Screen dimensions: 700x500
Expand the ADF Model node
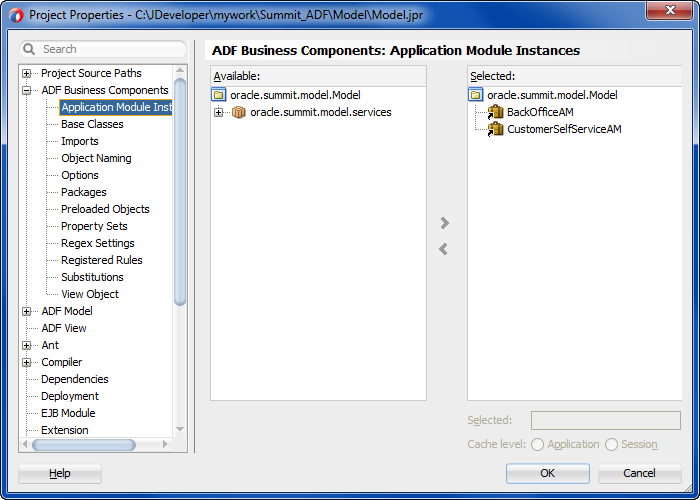[26, 311]
